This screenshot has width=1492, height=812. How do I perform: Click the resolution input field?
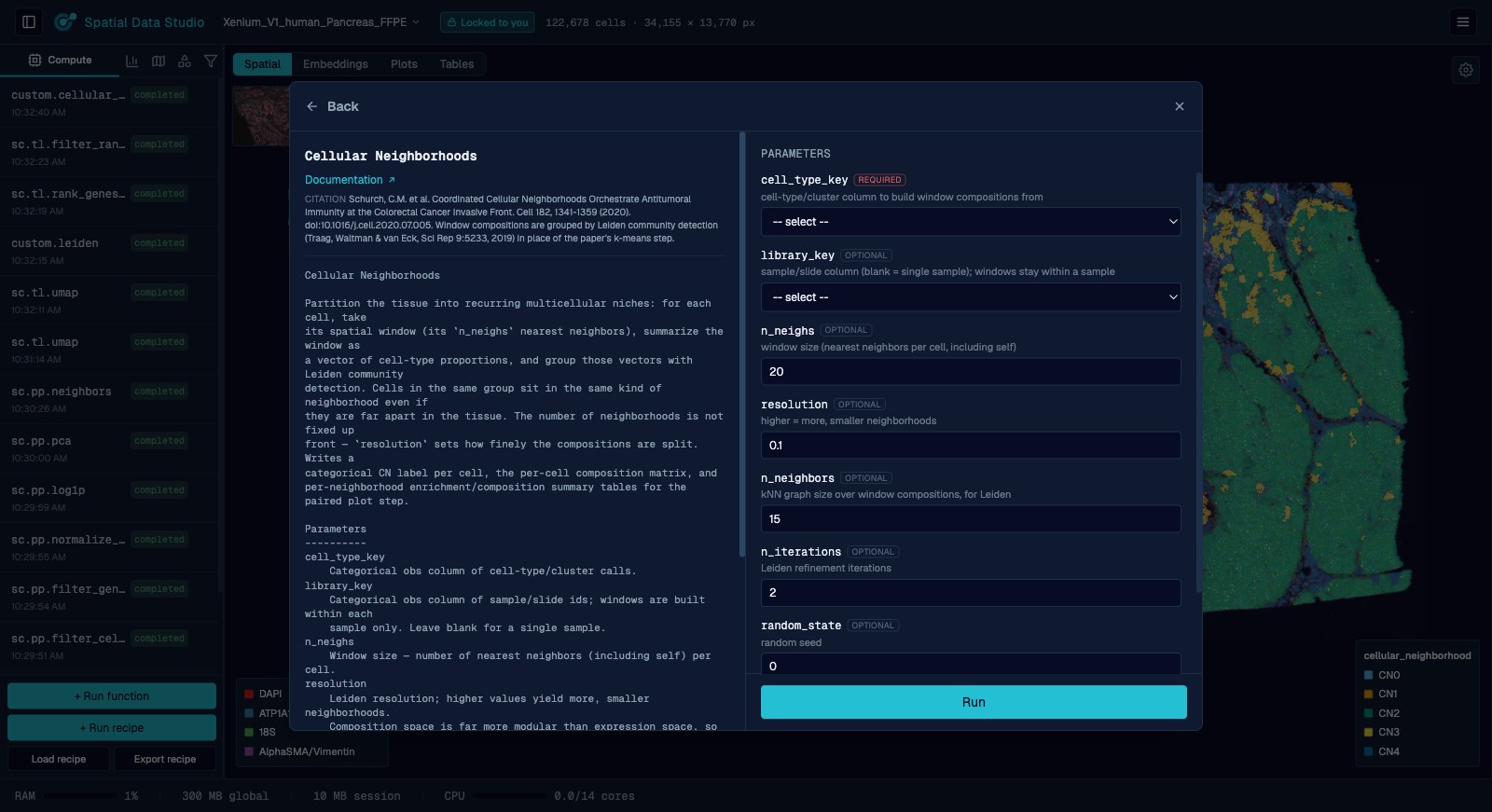pos(971,445)
